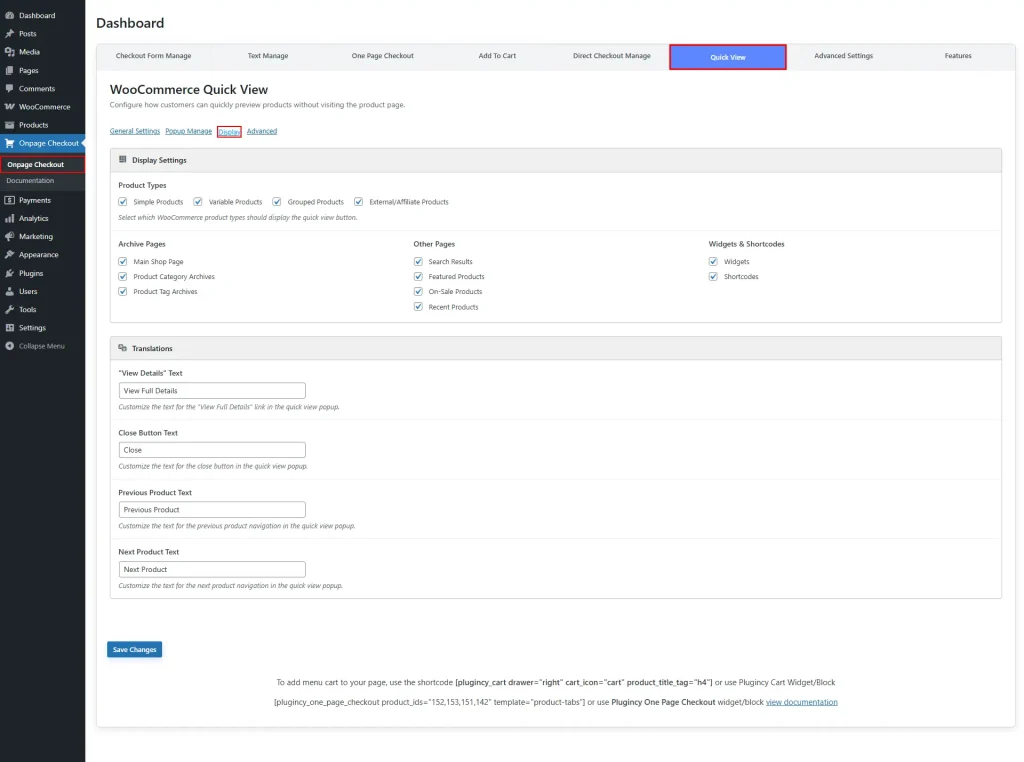
Task: Click the Appearance paintbrush icon
Action: pyautogui.click(x=10, y=255)
